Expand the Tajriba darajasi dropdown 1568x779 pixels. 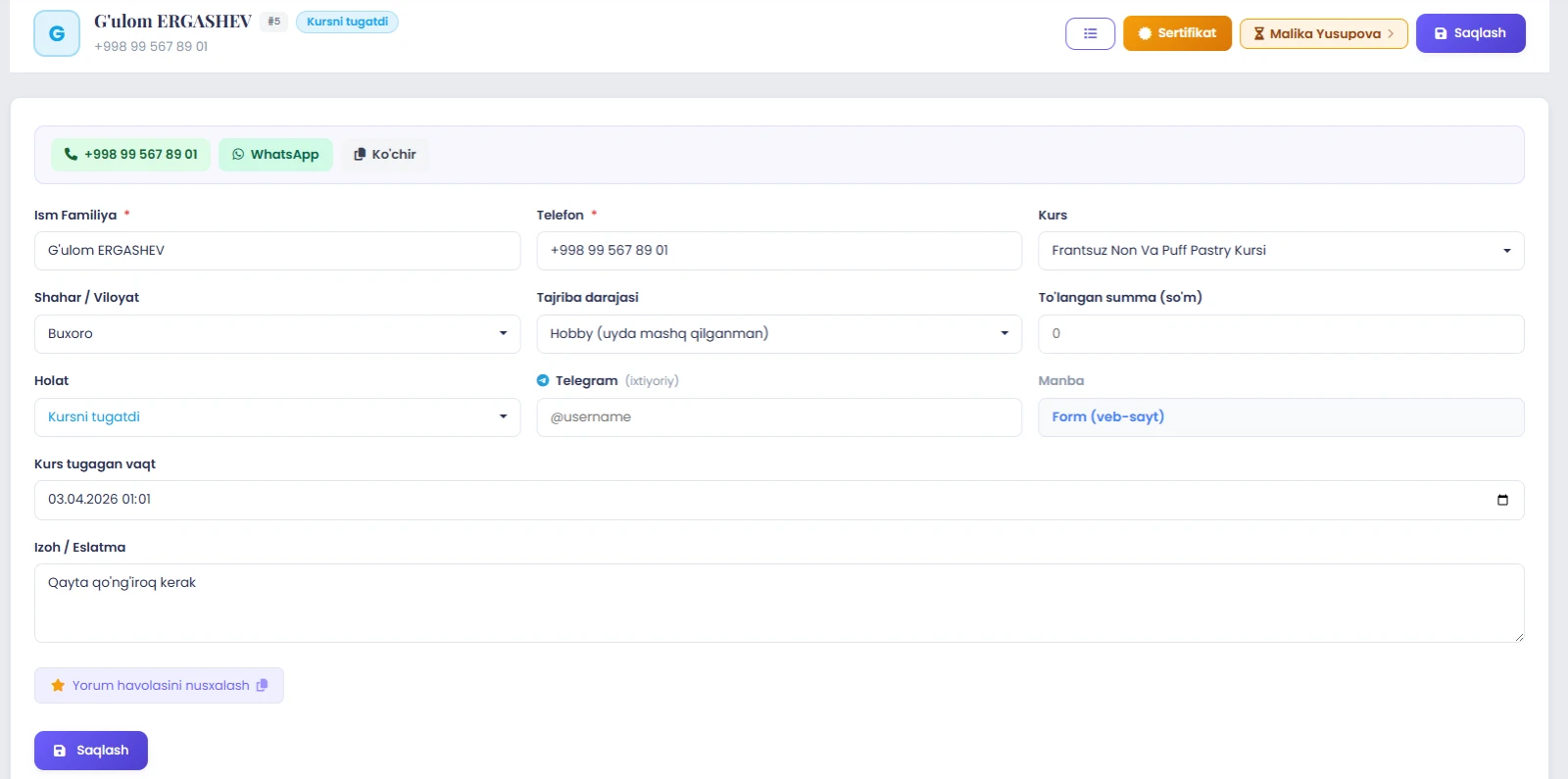click(778, 334)
